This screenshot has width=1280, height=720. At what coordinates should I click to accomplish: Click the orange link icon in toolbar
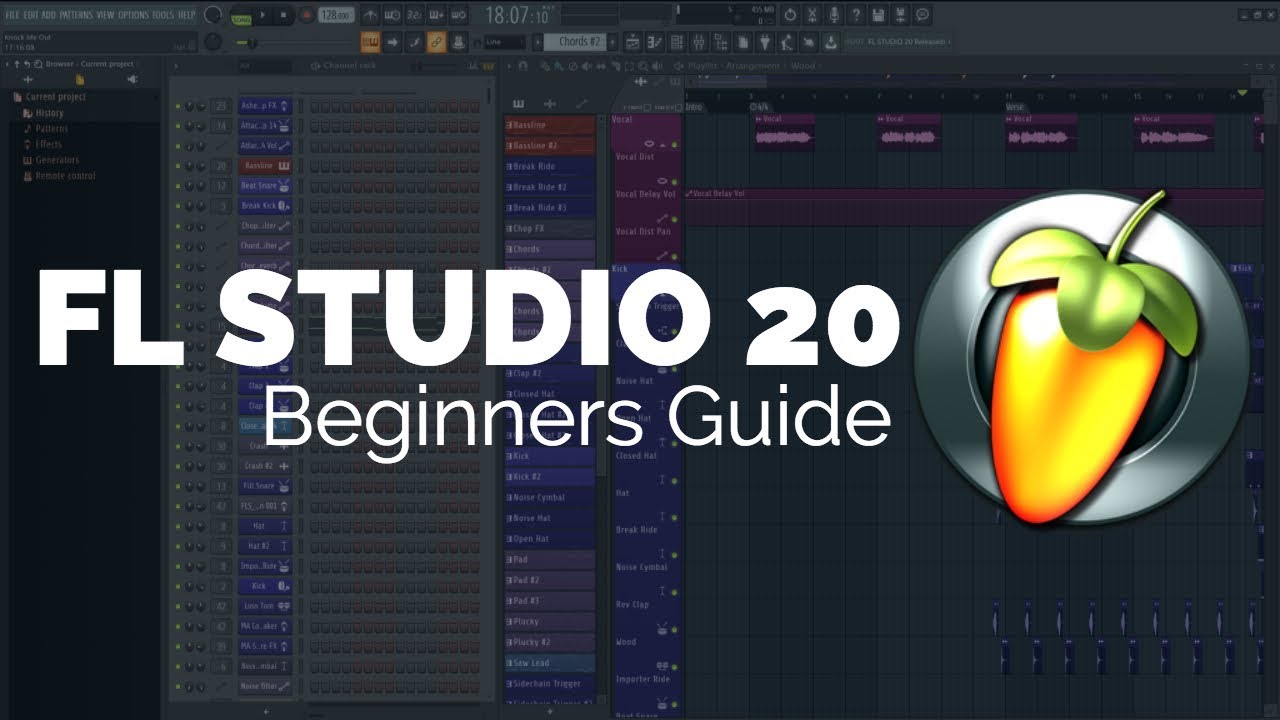click(x=436, y=42)
